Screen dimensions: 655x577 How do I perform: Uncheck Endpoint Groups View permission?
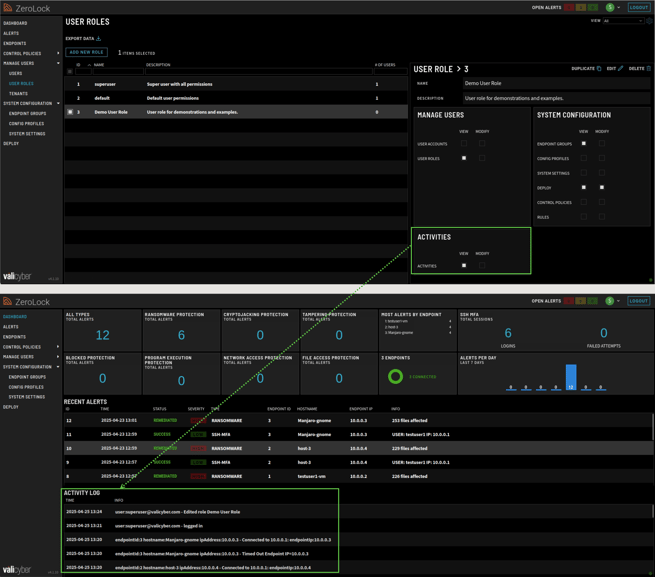point(584,143)
